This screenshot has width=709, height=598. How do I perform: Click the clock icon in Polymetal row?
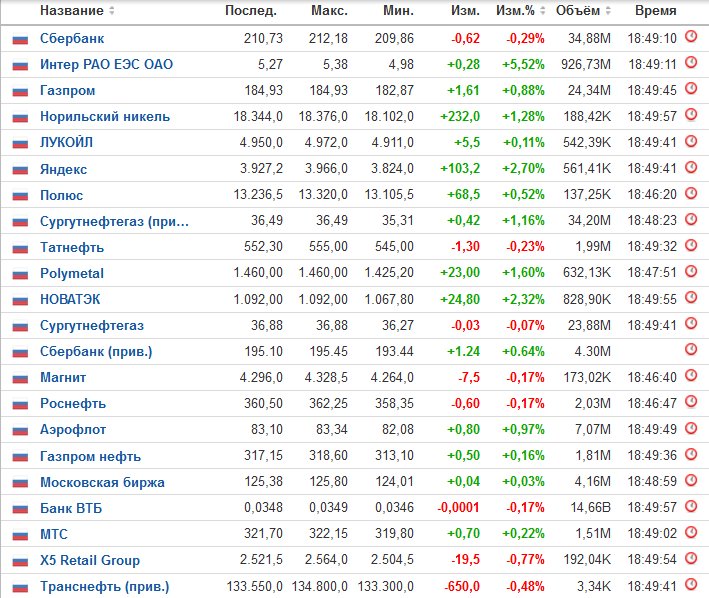pos(691,271)
